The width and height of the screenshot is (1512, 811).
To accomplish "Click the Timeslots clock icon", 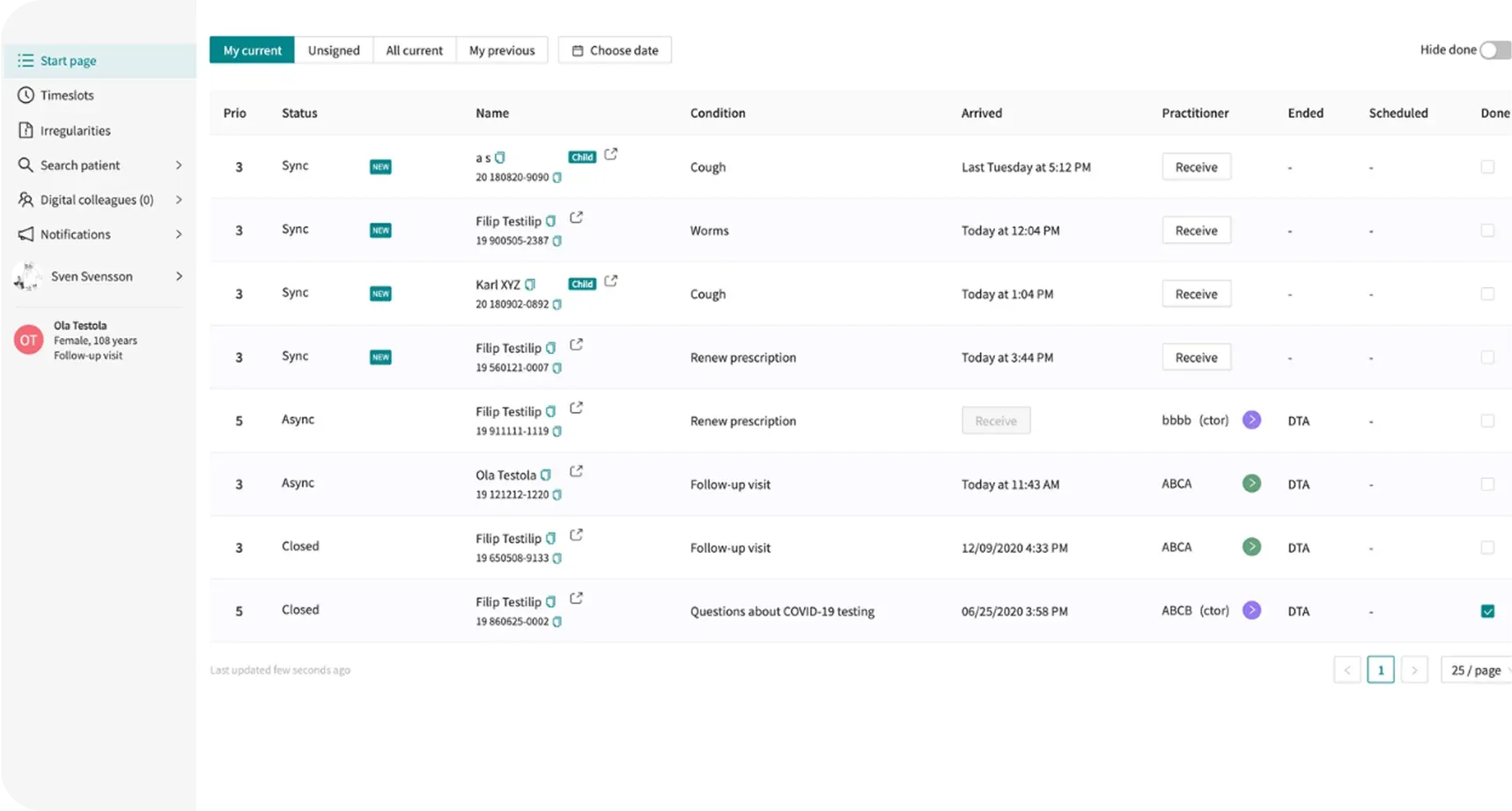I will (x=26, y=95).
